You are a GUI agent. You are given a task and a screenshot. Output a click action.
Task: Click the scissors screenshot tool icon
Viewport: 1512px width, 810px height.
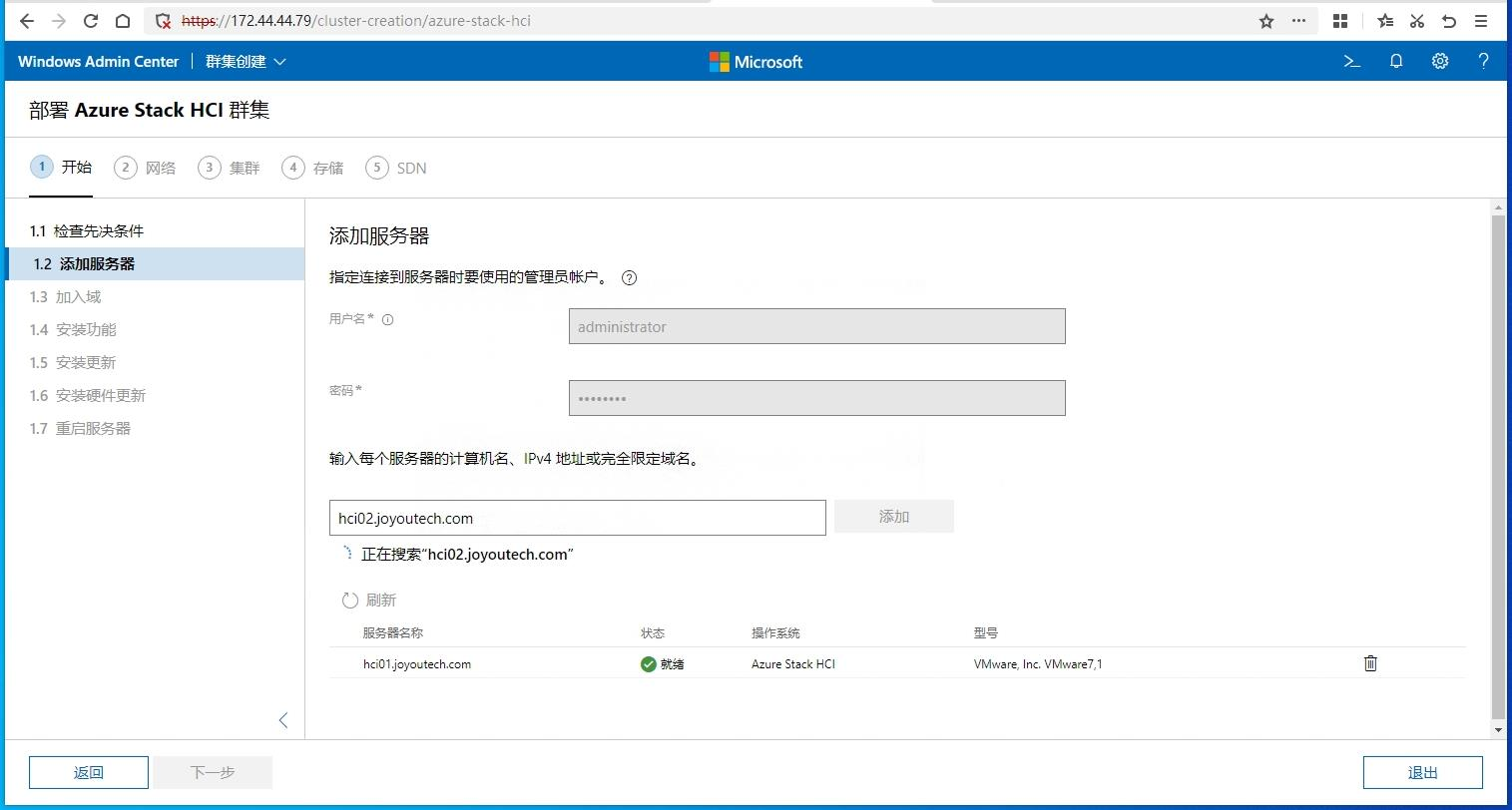point(1417,21)
